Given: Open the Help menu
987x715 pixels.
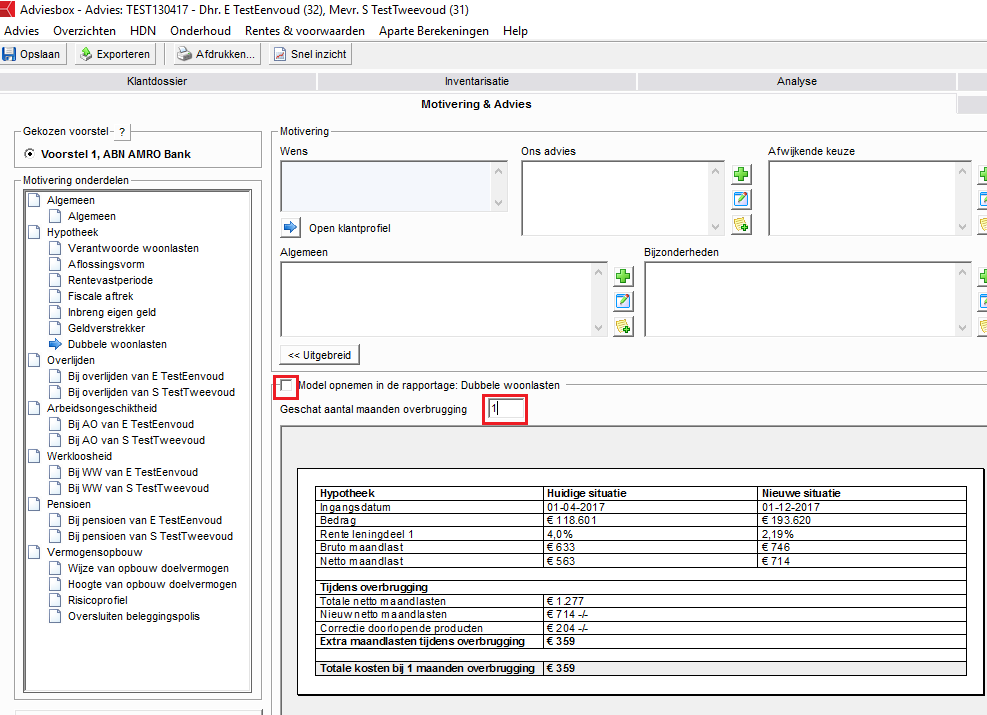Looking at the screenshot, I should 515,31.
